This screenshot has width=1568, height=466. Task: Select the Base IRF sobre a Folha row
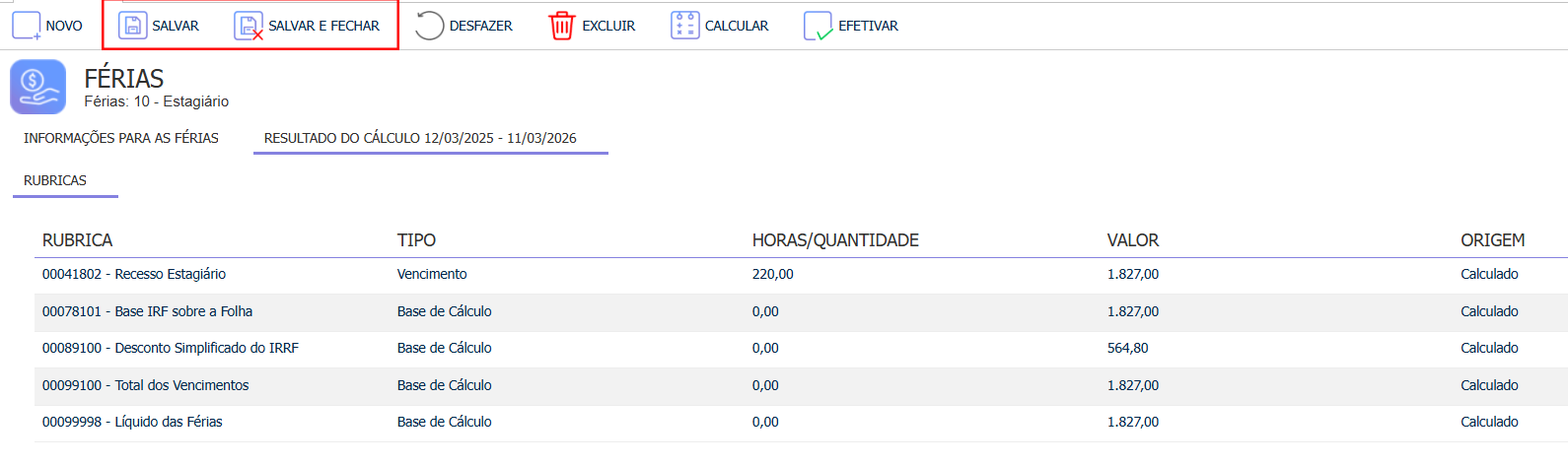[x=801, y=312]
